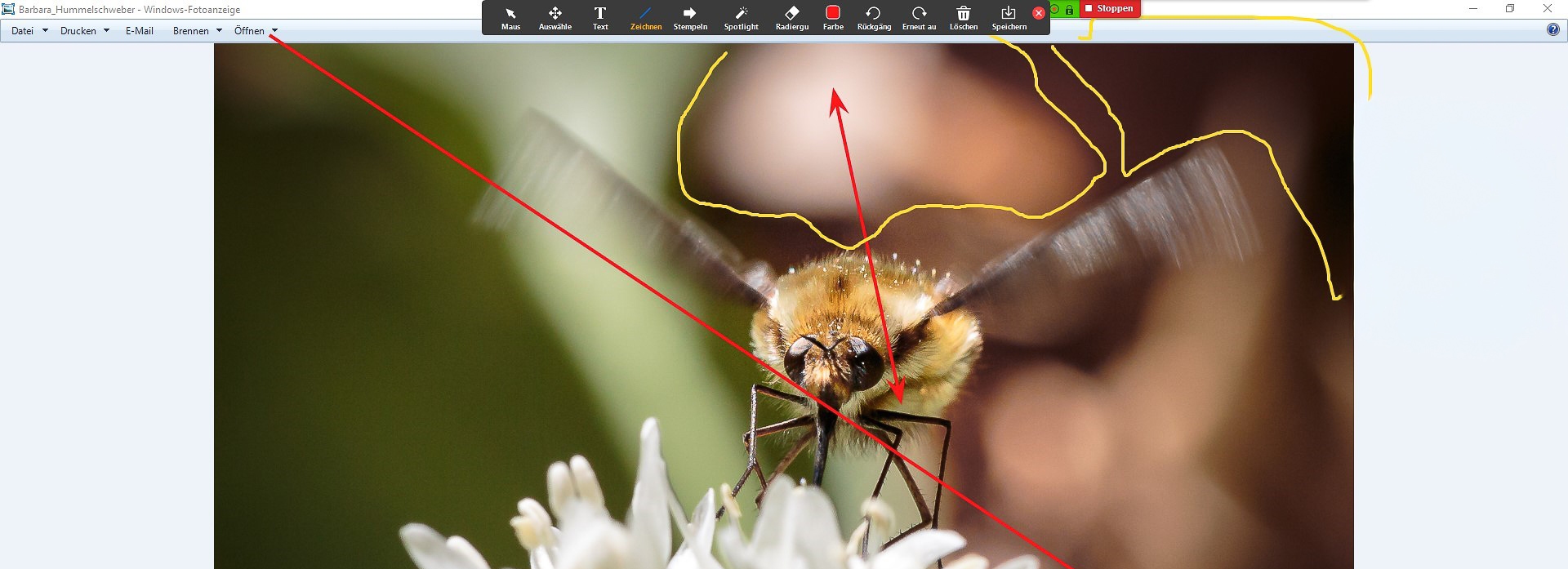Select the Zeichnen drawing tool

coord(645,17)
